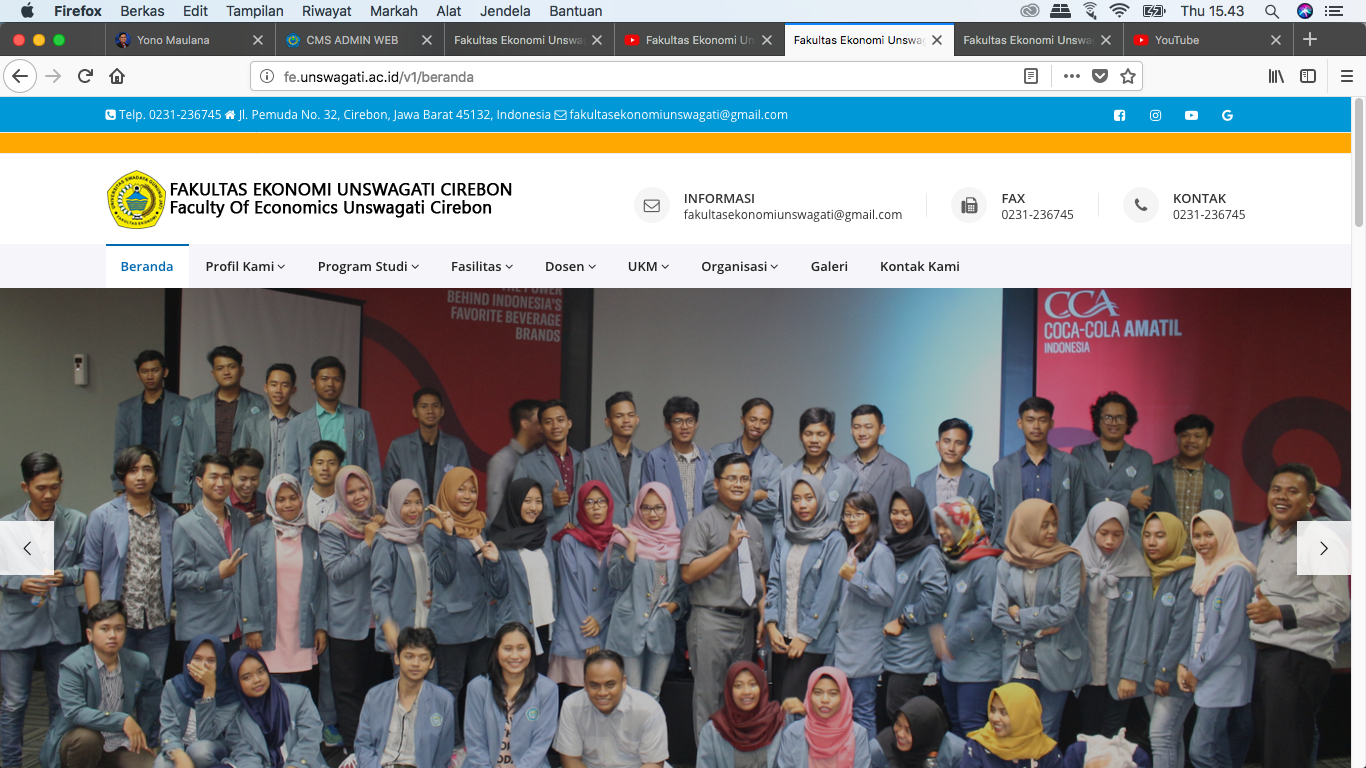
Task: Expand the UKM dropdown menu
Action: pos(648,266)
